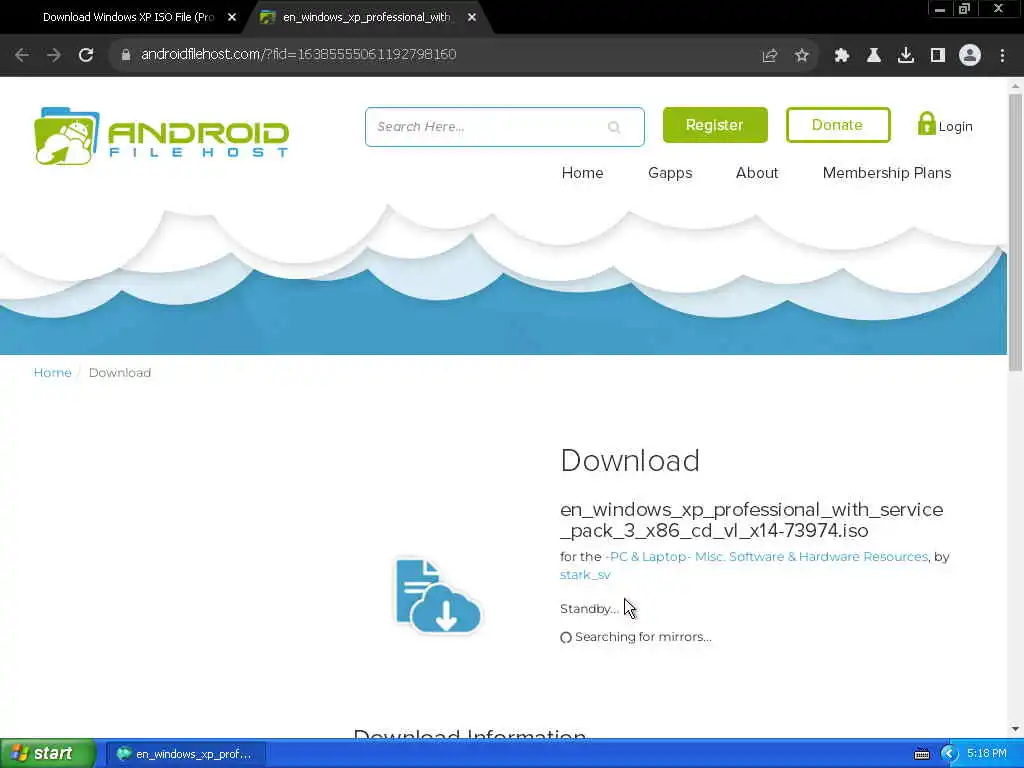Click the padlock site info icon
This screenshot has width=1024, height=768.
126,55
